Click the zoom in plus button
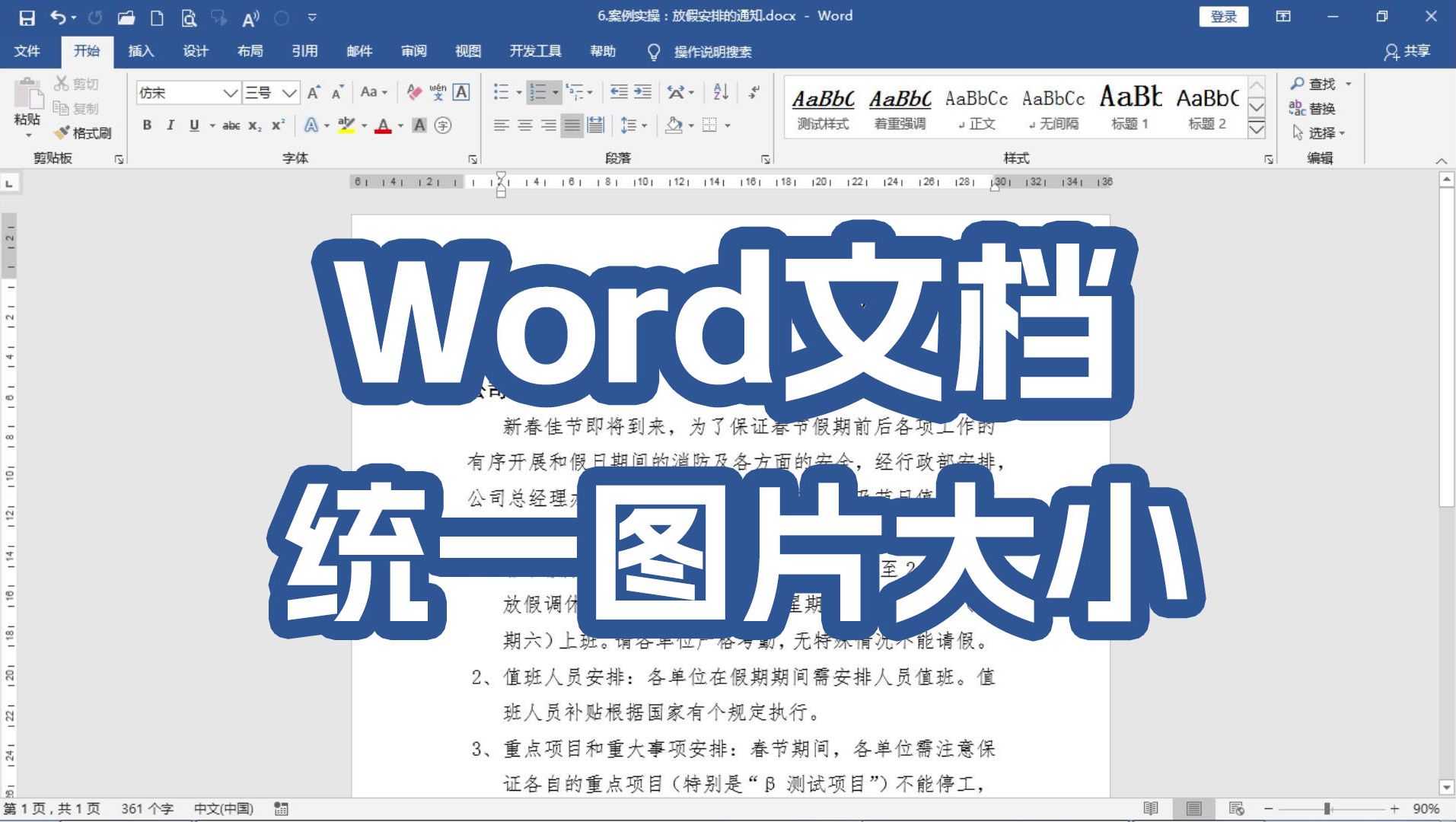The width and height of the screenshot is (1456, 822). click(x=1394, y=809)
